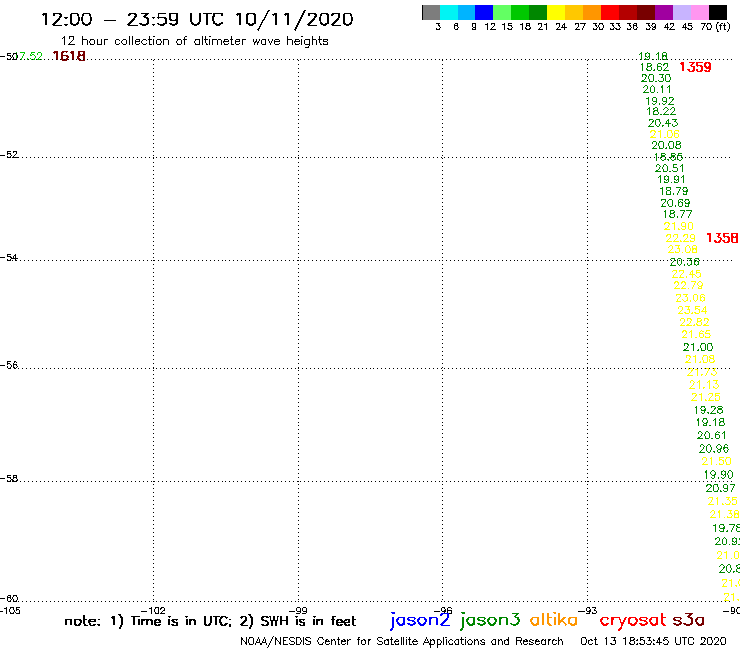Click the longitude axis label -99
Viewport: 740px width, 650px height.
click(x=298, y=610)
